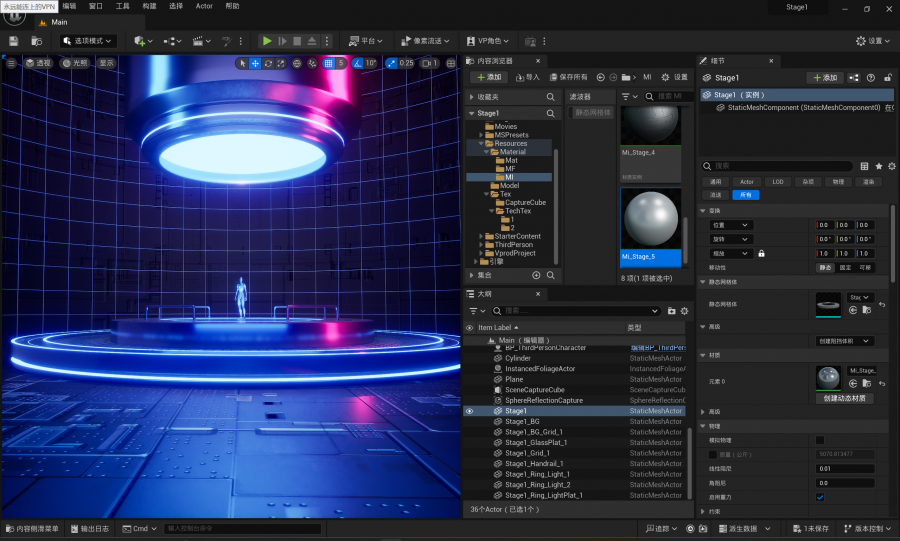The height and width of the screenshot is (541, 900).
Task: Click the create folder icon in outliner
Action: point(672,311)
